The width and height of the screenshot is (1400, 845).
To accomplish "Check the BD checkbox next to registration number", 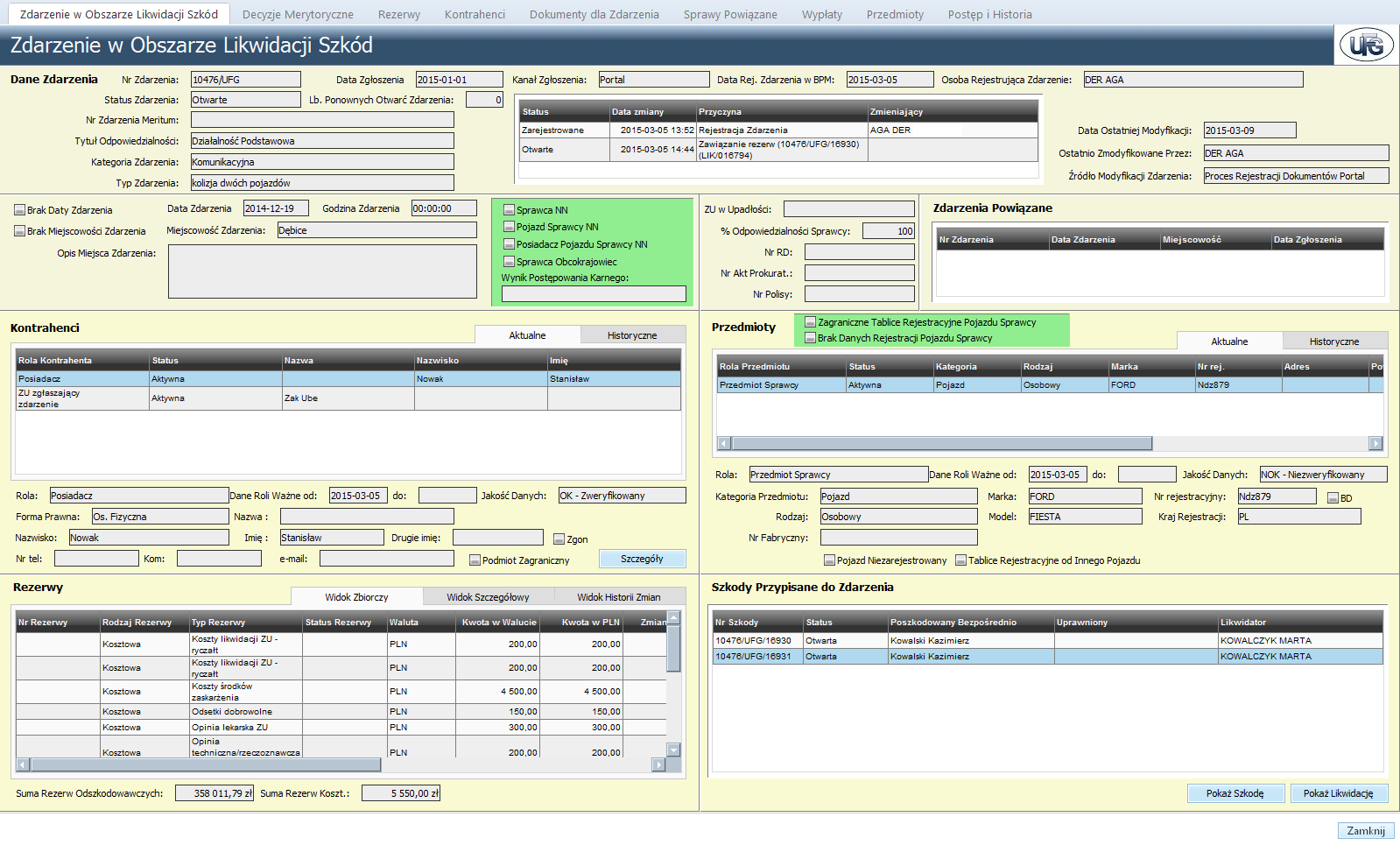I will 1333,498.
